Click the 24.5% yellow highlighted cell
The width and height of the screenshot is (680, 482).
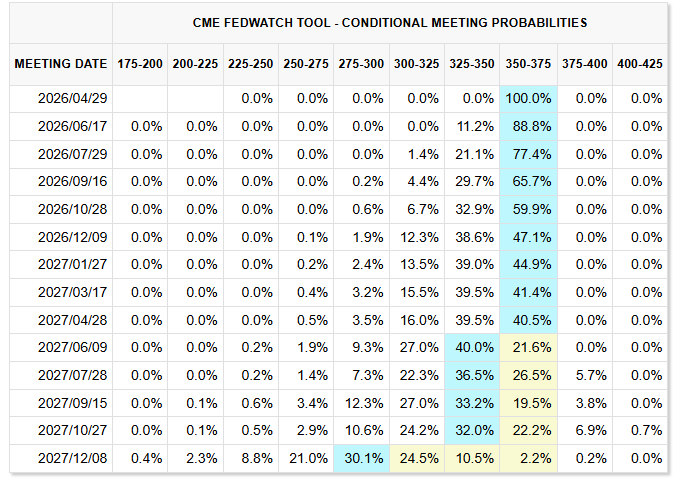417,459
